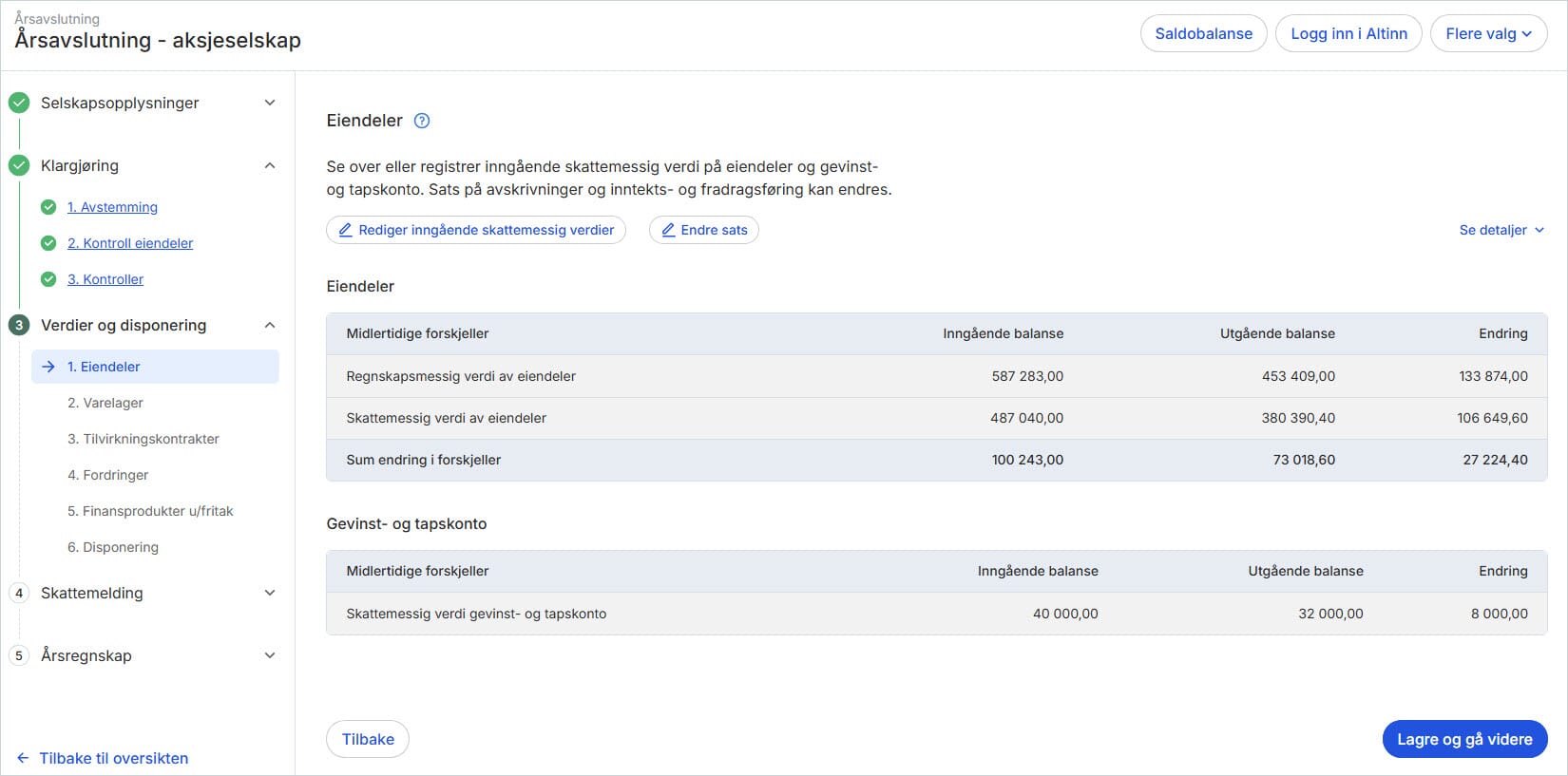Open the 1. Avstemming link

click(x=112, y=207)
